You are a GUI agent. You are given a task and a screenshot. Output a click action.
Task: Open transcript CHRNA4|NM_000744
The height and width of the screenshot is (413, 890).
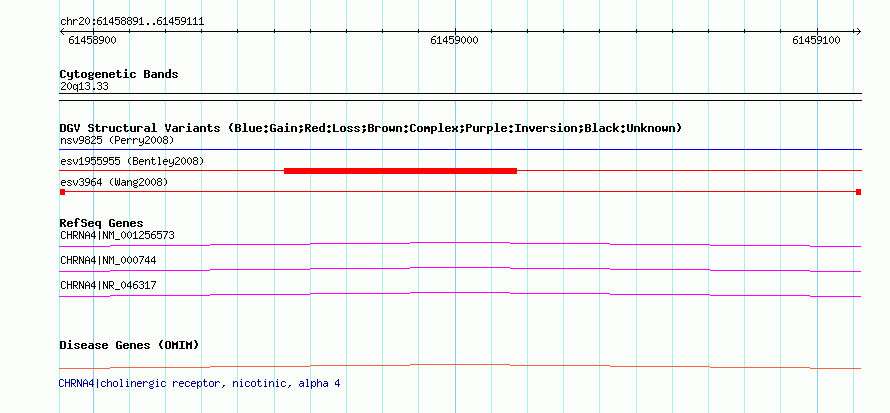(108, 260)
